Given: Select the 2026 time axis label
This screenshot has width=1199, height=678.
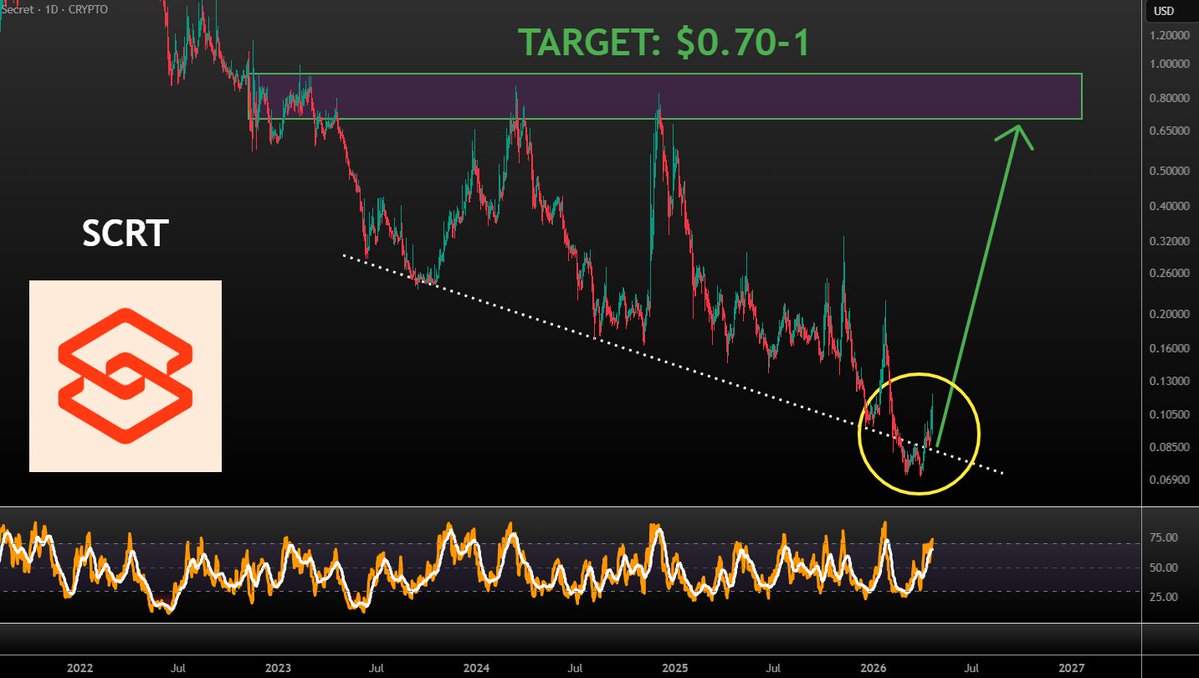Looking at the screenshot, I should (873, 668).
